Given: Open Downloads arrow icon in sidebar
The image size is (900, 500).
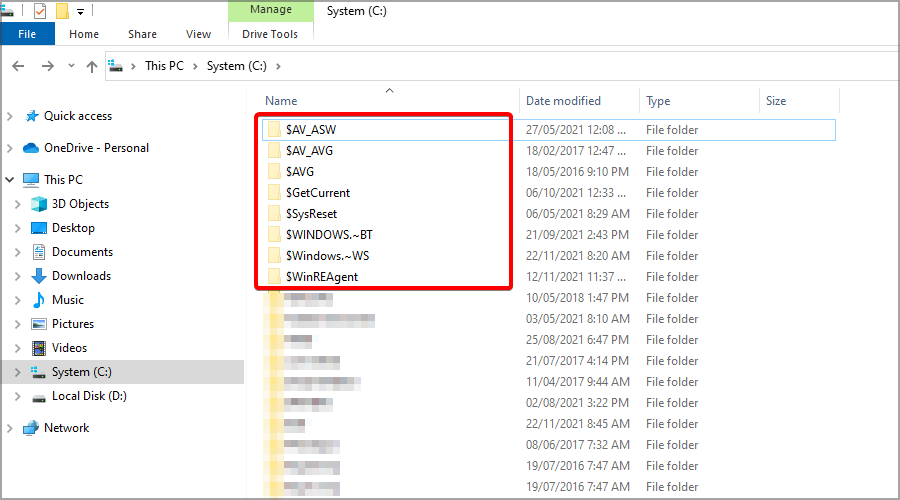Looking at the screenshot, I should (x=39, y=276).
